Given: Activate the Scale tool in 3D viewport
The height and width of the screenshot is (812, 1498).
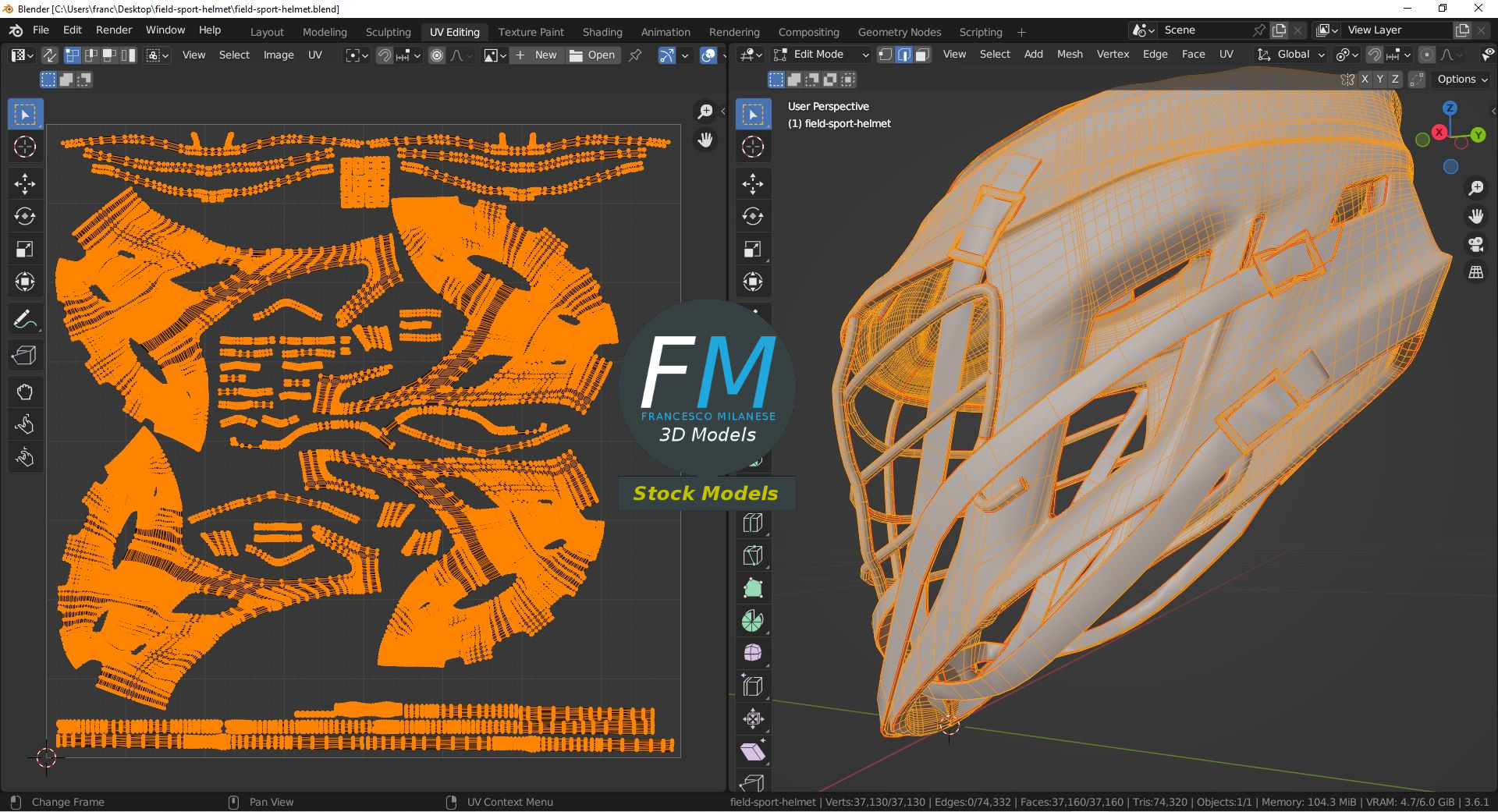Looking at the screenshot, I should 753,250.
